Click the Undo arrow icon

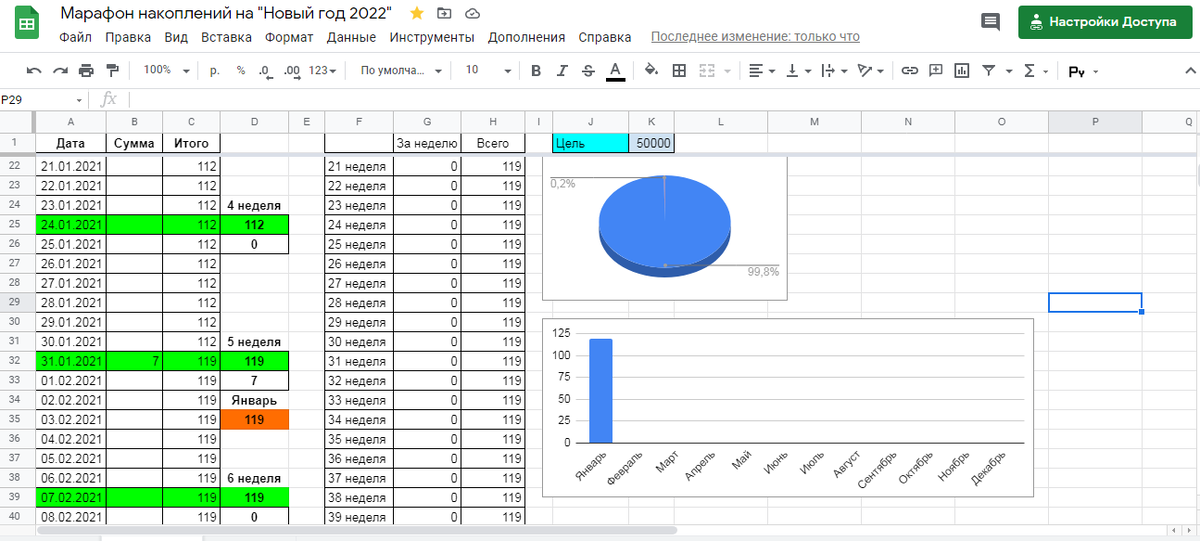(34, 71)
